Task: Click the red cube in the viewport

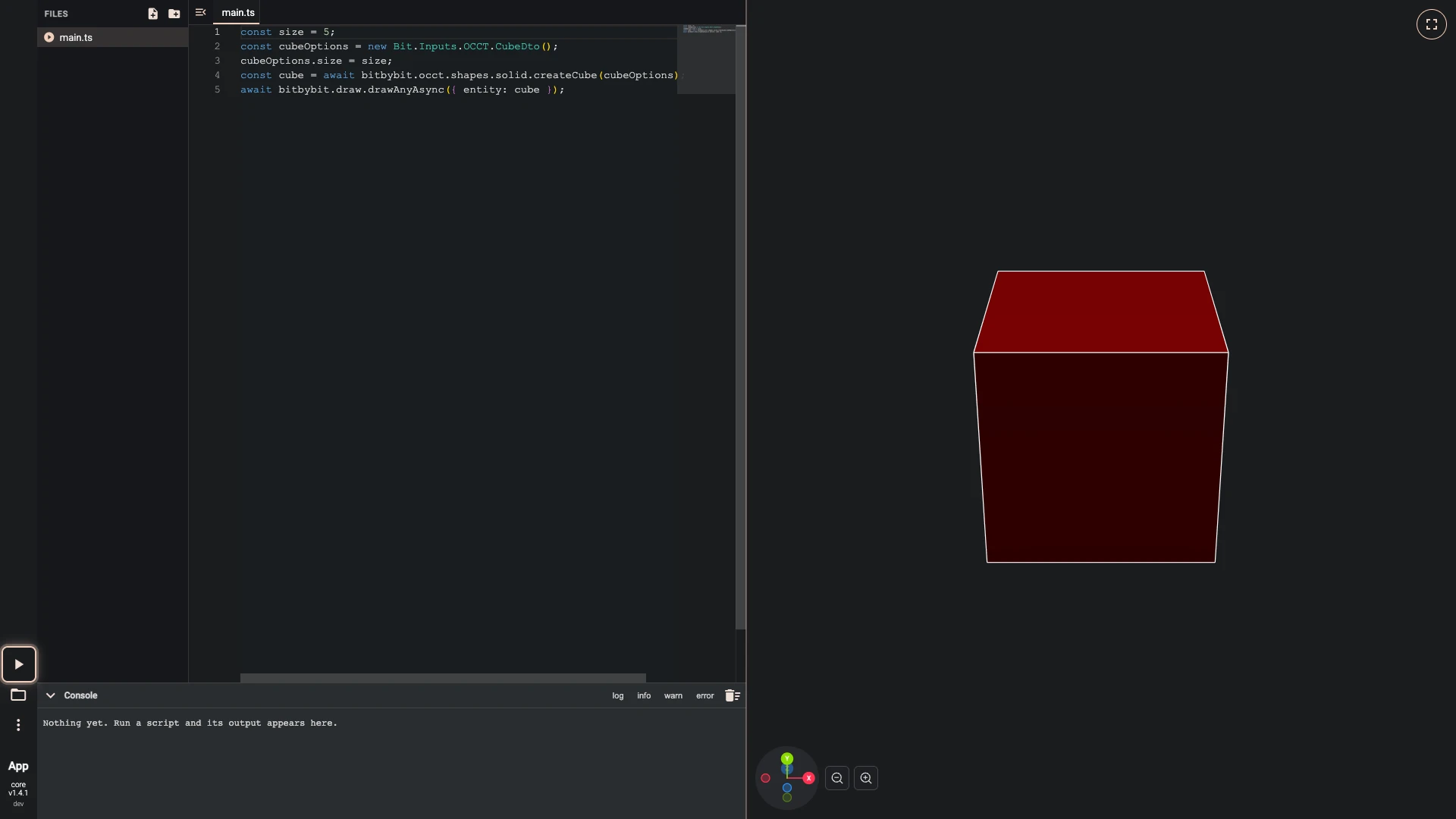Action: [x=1101, y=417]
